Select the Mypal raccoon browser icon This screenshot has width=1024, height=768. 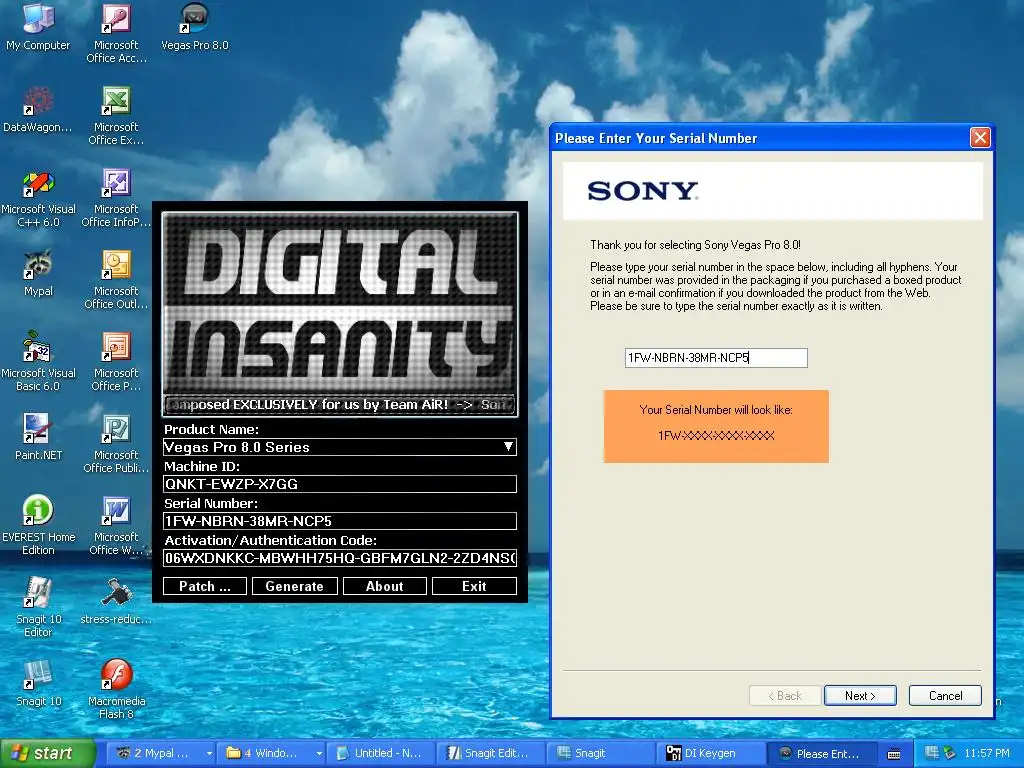[x=38, y=274]
